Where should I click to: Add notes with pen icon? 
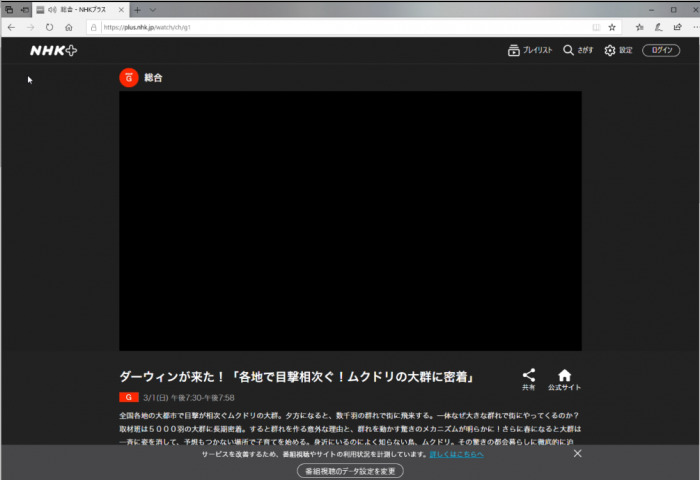[x=658, y=27]
